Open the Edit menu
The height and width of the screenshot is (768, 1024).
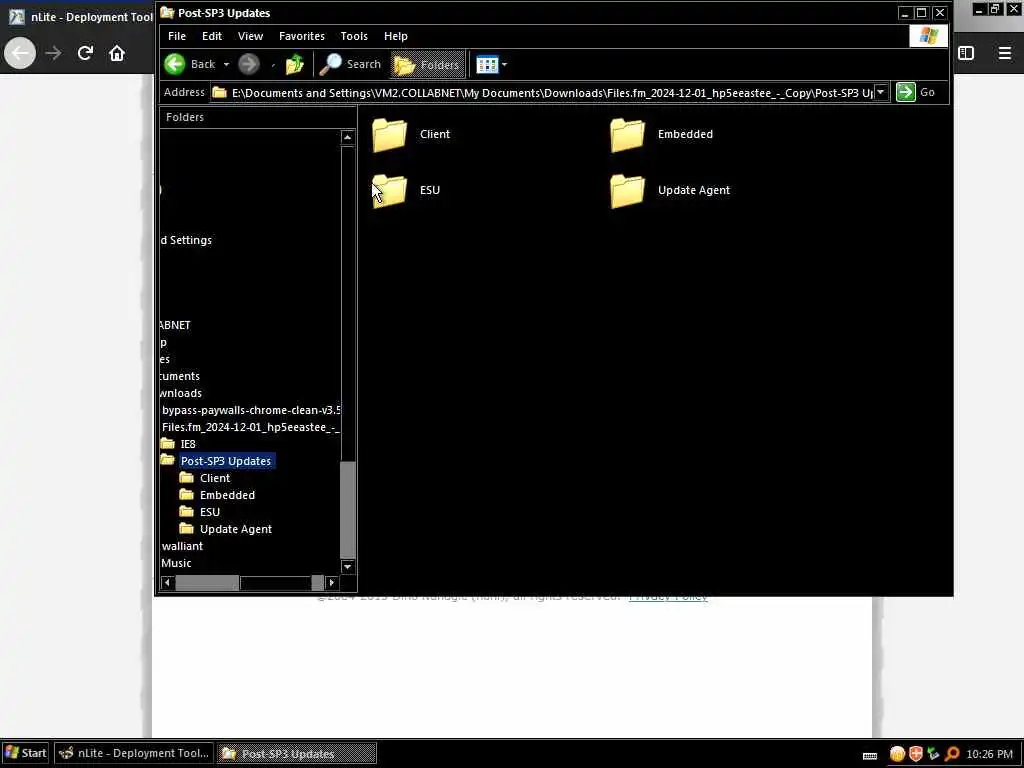[212, 36]
